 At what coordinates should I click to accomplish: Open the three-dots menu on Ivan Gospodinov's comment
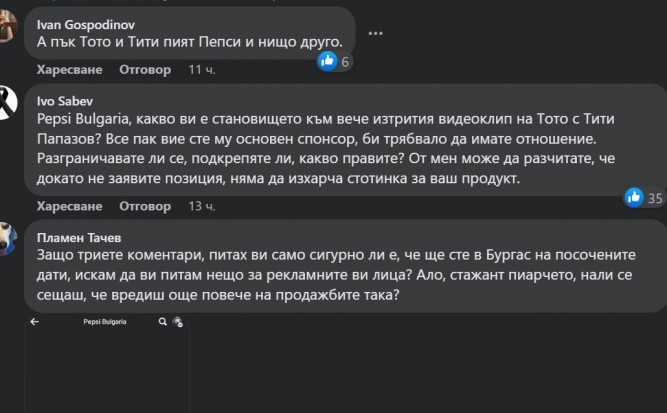[376, 33]
